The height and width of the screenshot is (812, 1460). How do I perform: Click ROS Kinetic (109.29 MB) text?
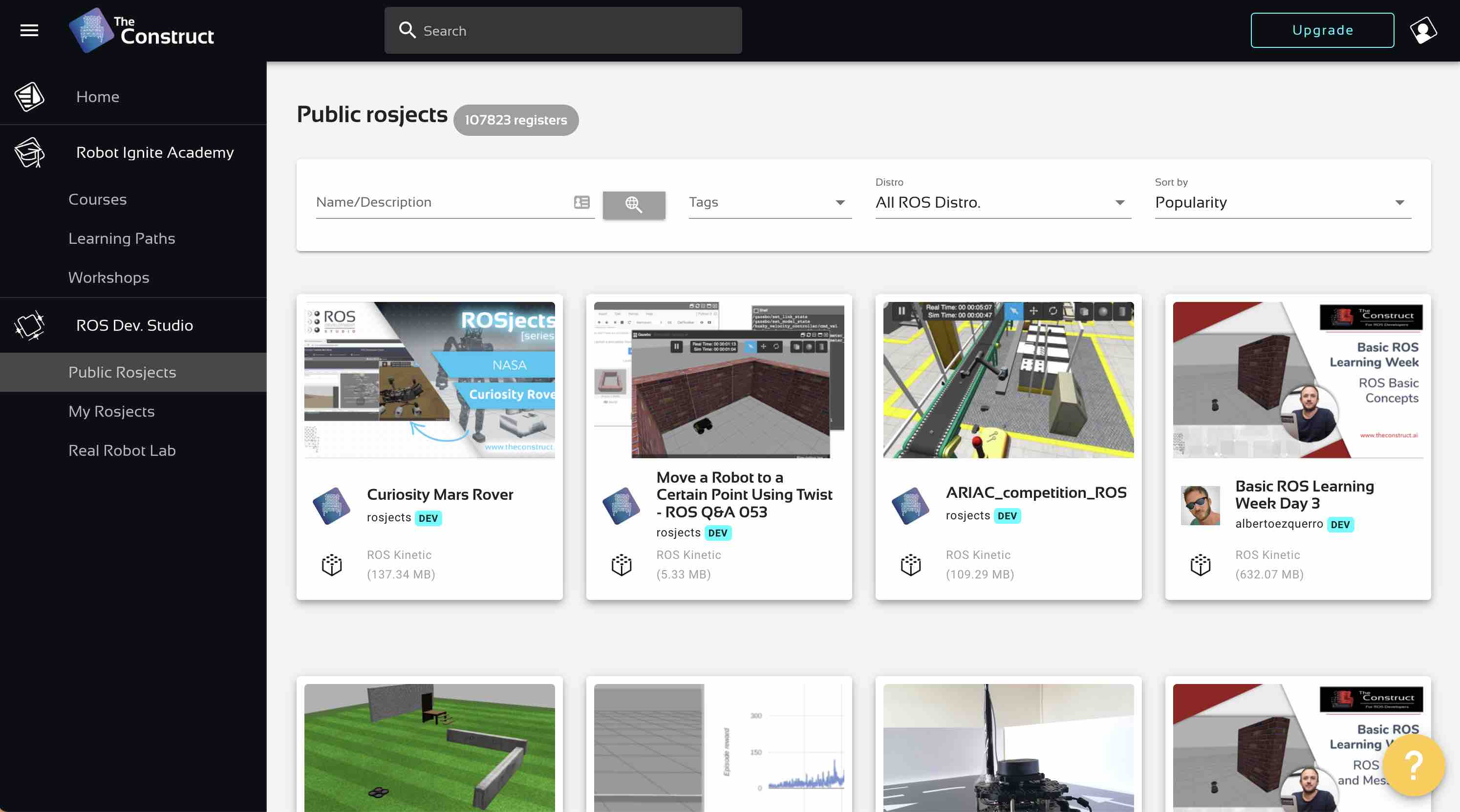[x=980, y=564]
